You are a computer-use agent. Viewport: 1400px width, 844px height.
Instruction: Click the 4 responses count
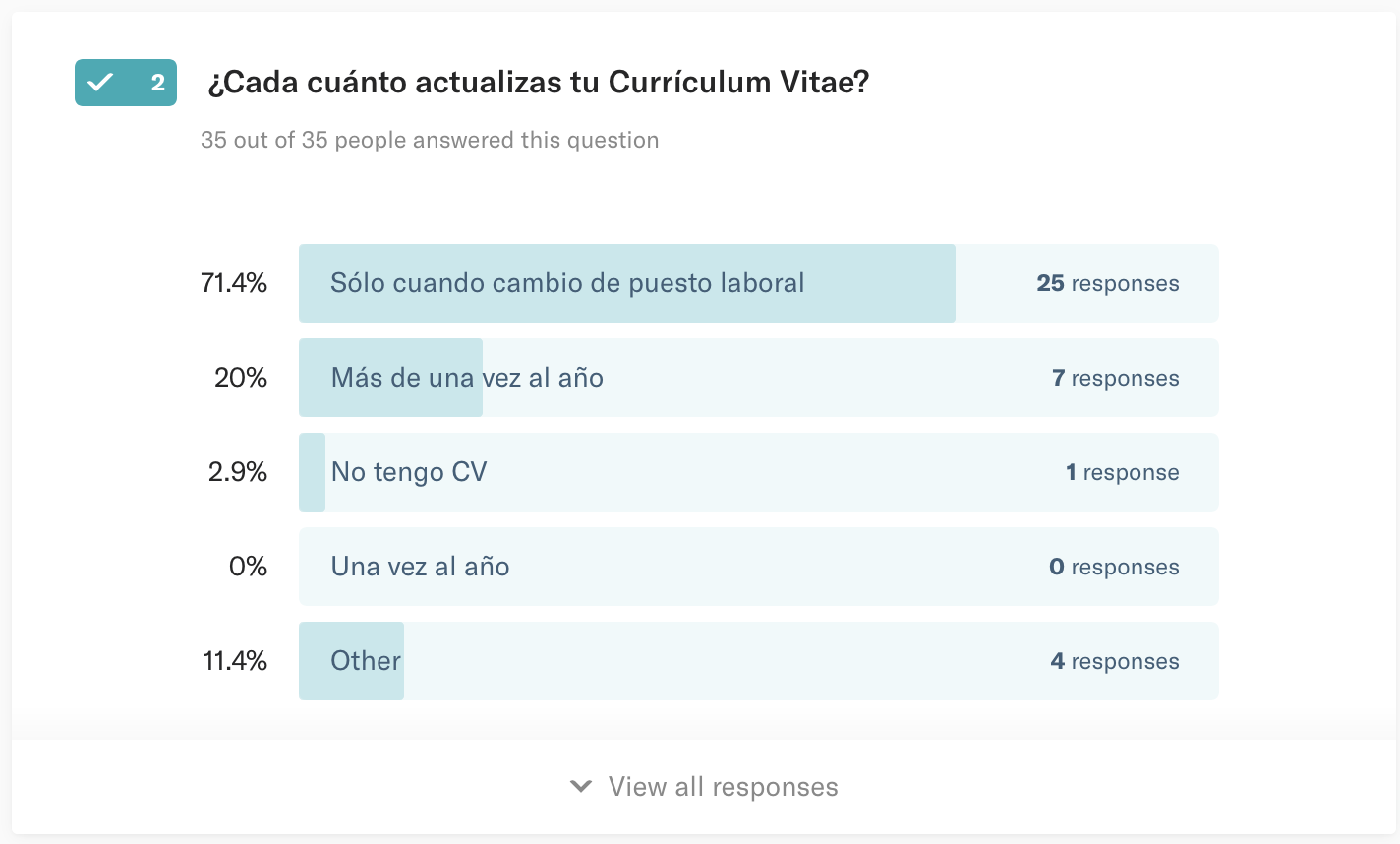[1115, 661]
